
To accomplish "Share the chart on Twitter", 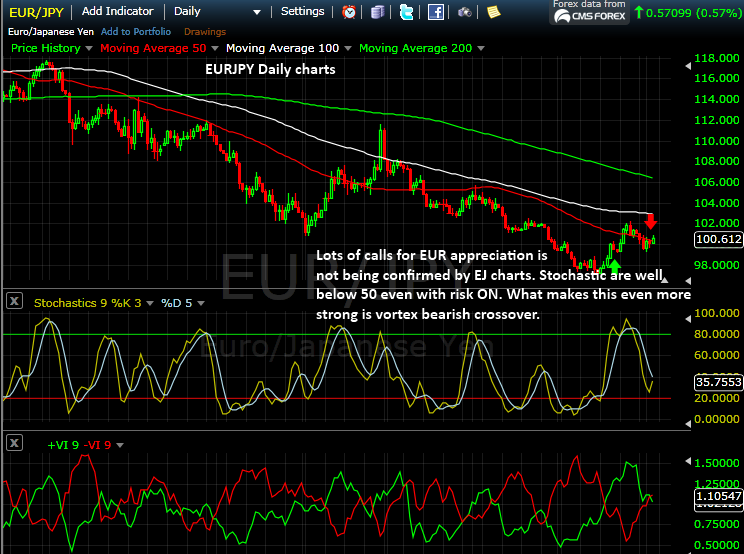I will pyautogui.click(x=407, y=12).
